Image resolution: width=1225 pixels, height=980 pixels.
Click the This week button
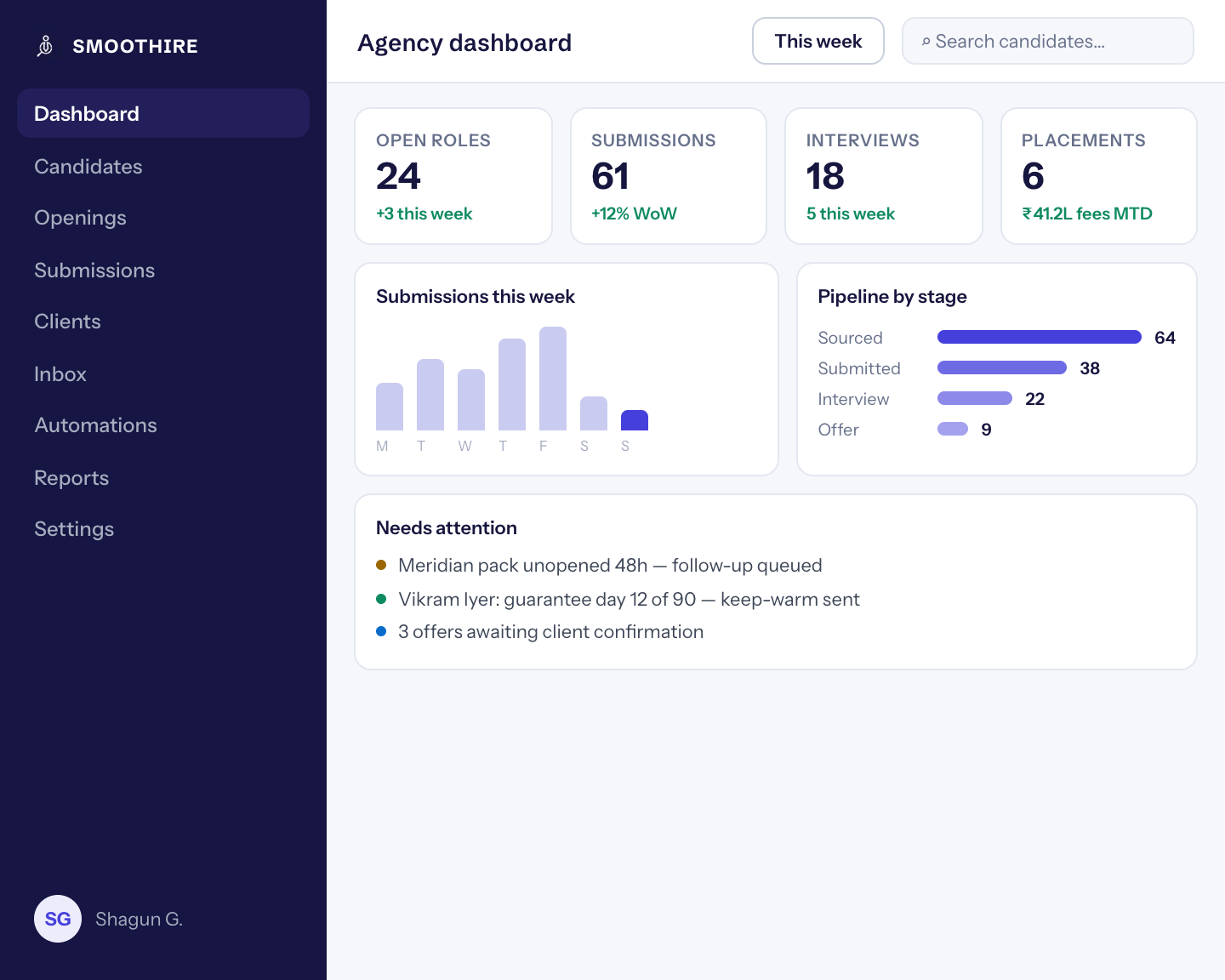click(818, 41)
